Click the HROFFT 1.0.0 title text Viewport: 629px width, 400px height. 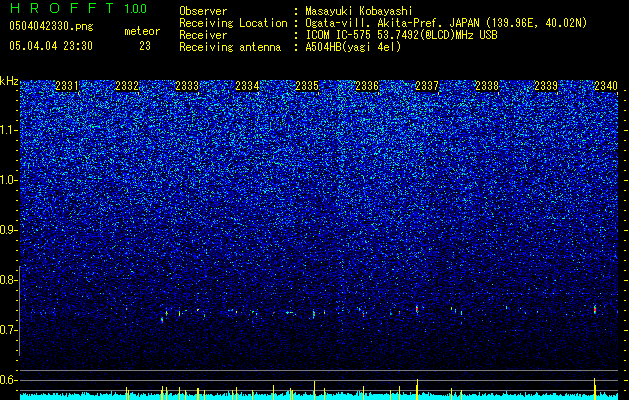click(x=78, y=8)
